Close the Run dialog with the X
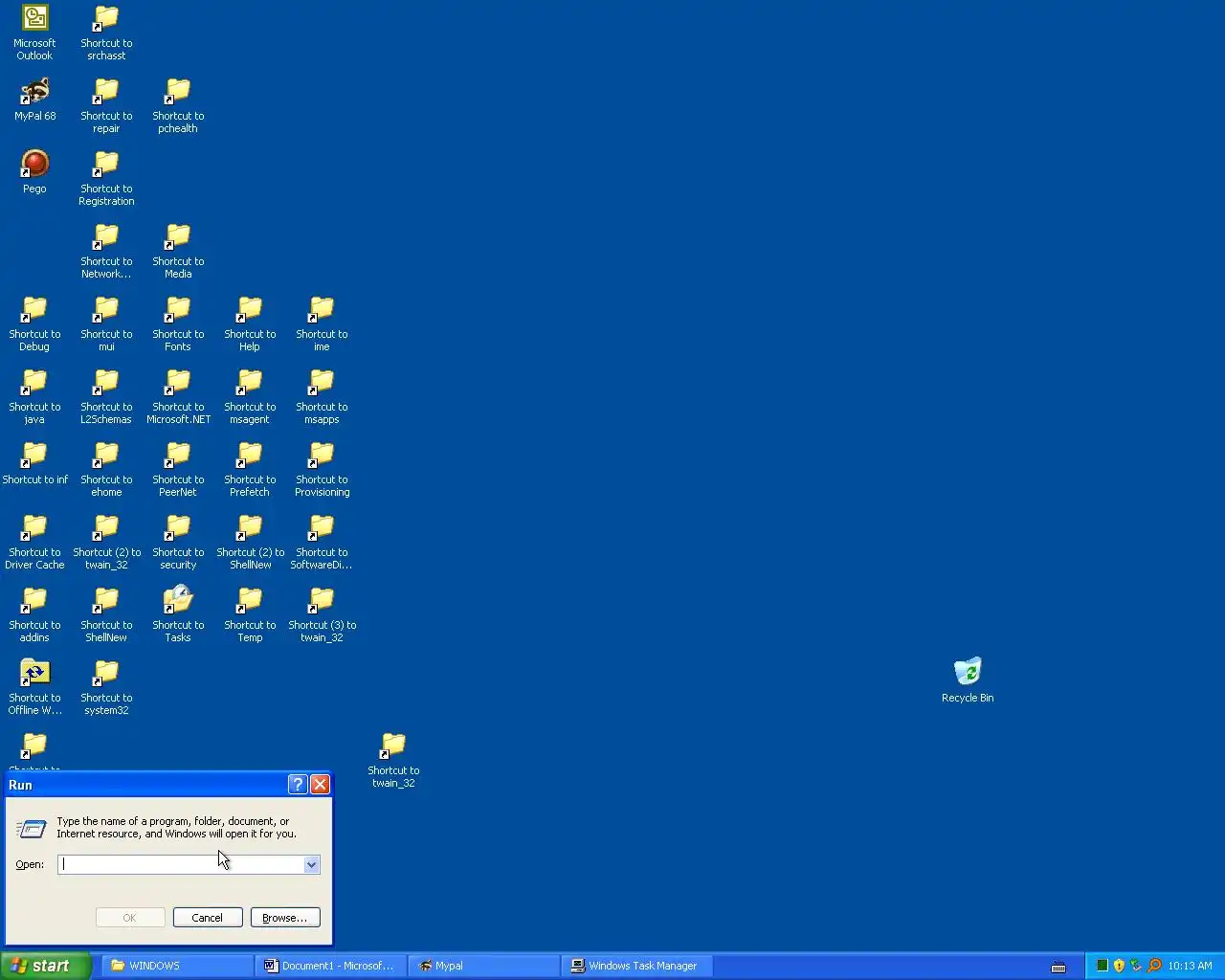 [320, 785]
